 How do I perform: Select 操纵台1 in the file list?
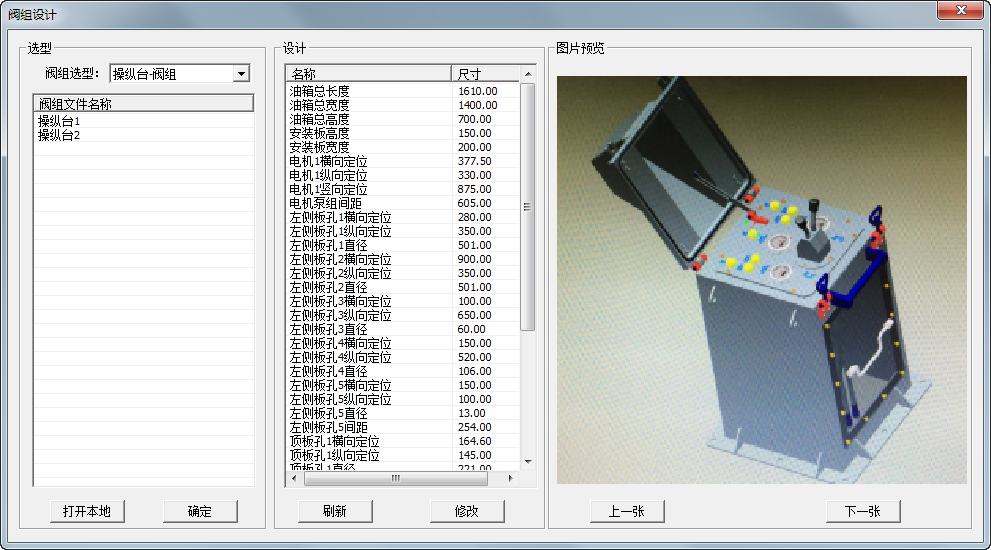(59, 121)
